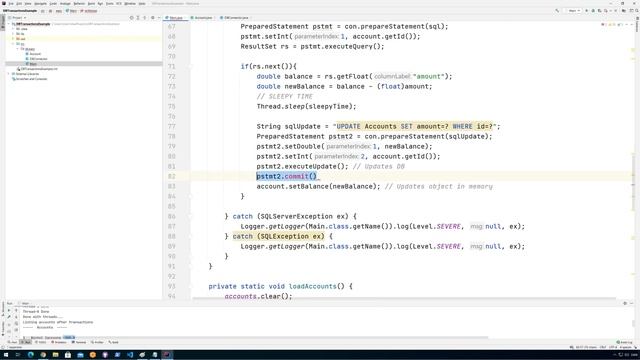Collapse the DBTransactionsExample root node
This screenshot has width=640, height=360.
pos(9,24)
